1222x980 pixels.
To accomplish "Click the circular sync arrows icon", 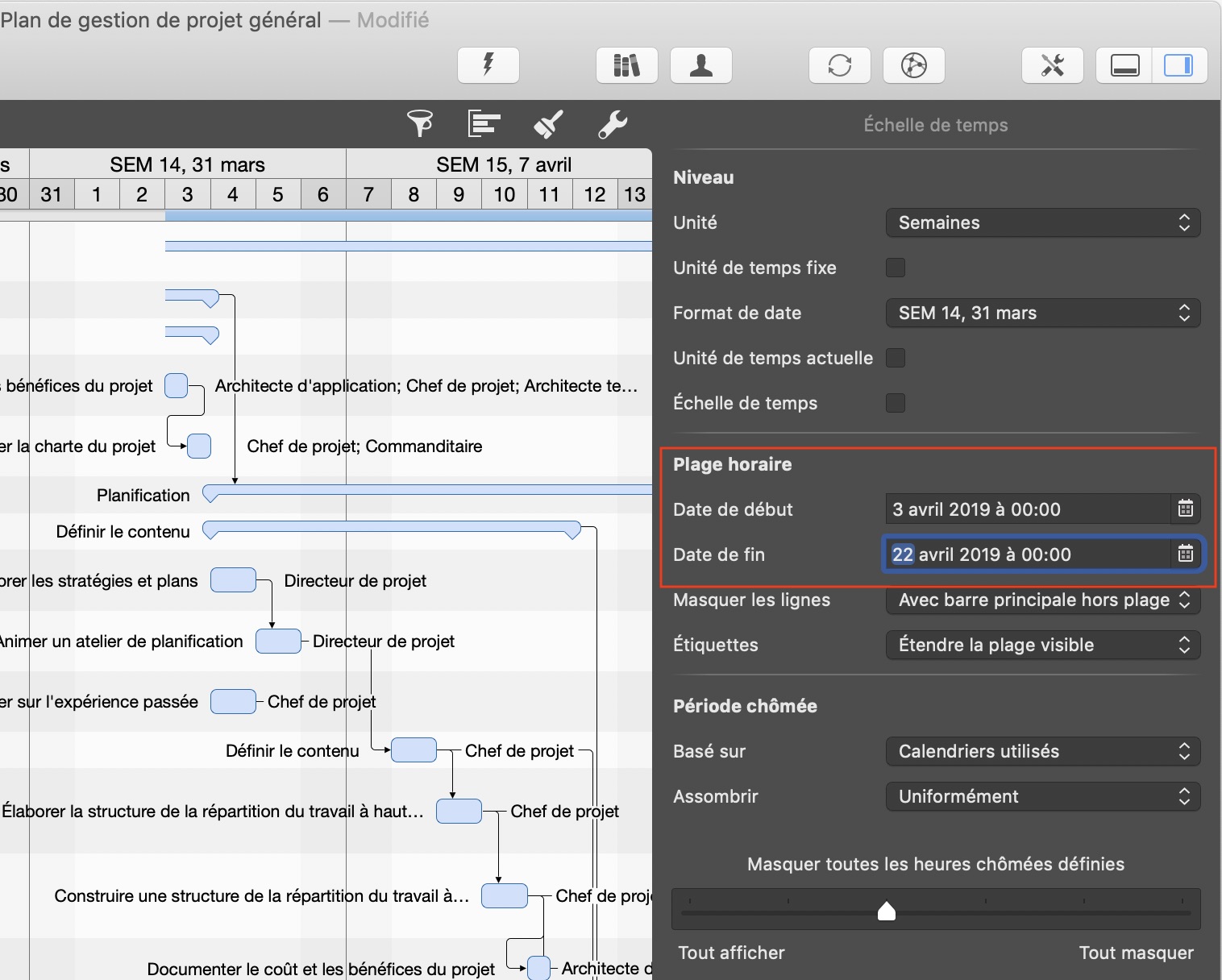I will 839,65.
